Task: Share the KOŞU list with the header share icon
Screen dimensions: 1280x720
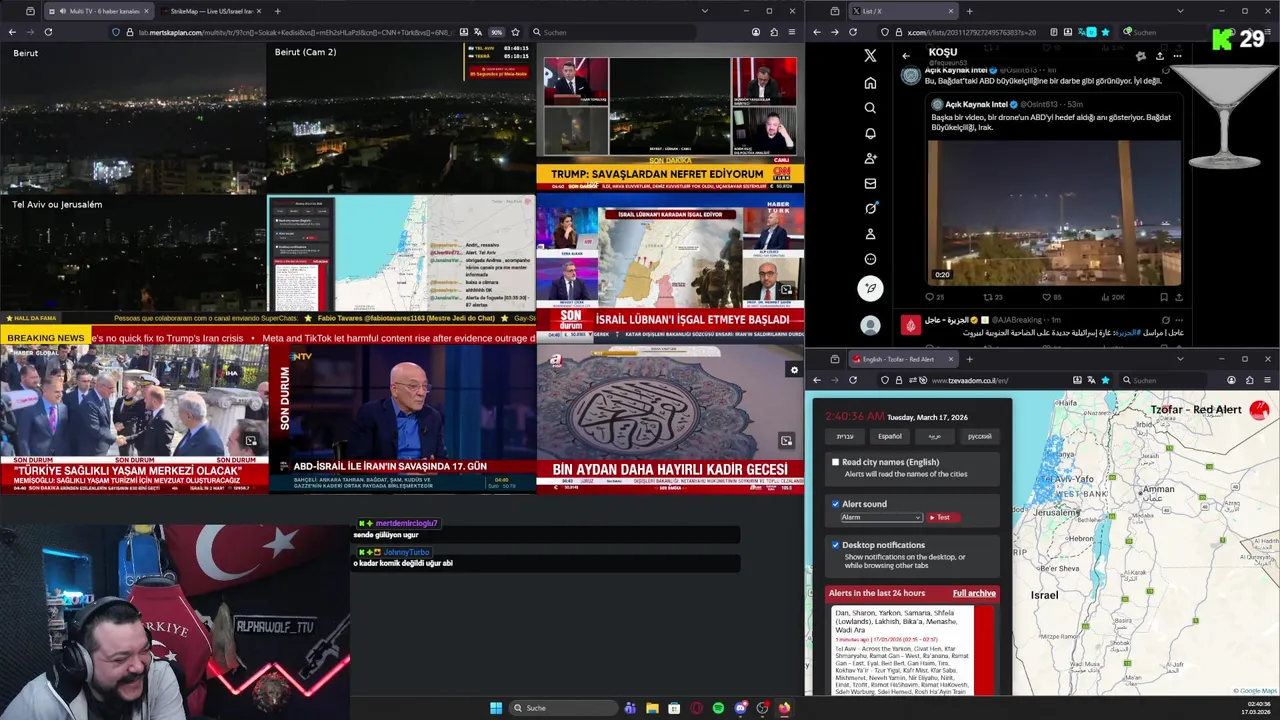Action: pos(1159,56)
